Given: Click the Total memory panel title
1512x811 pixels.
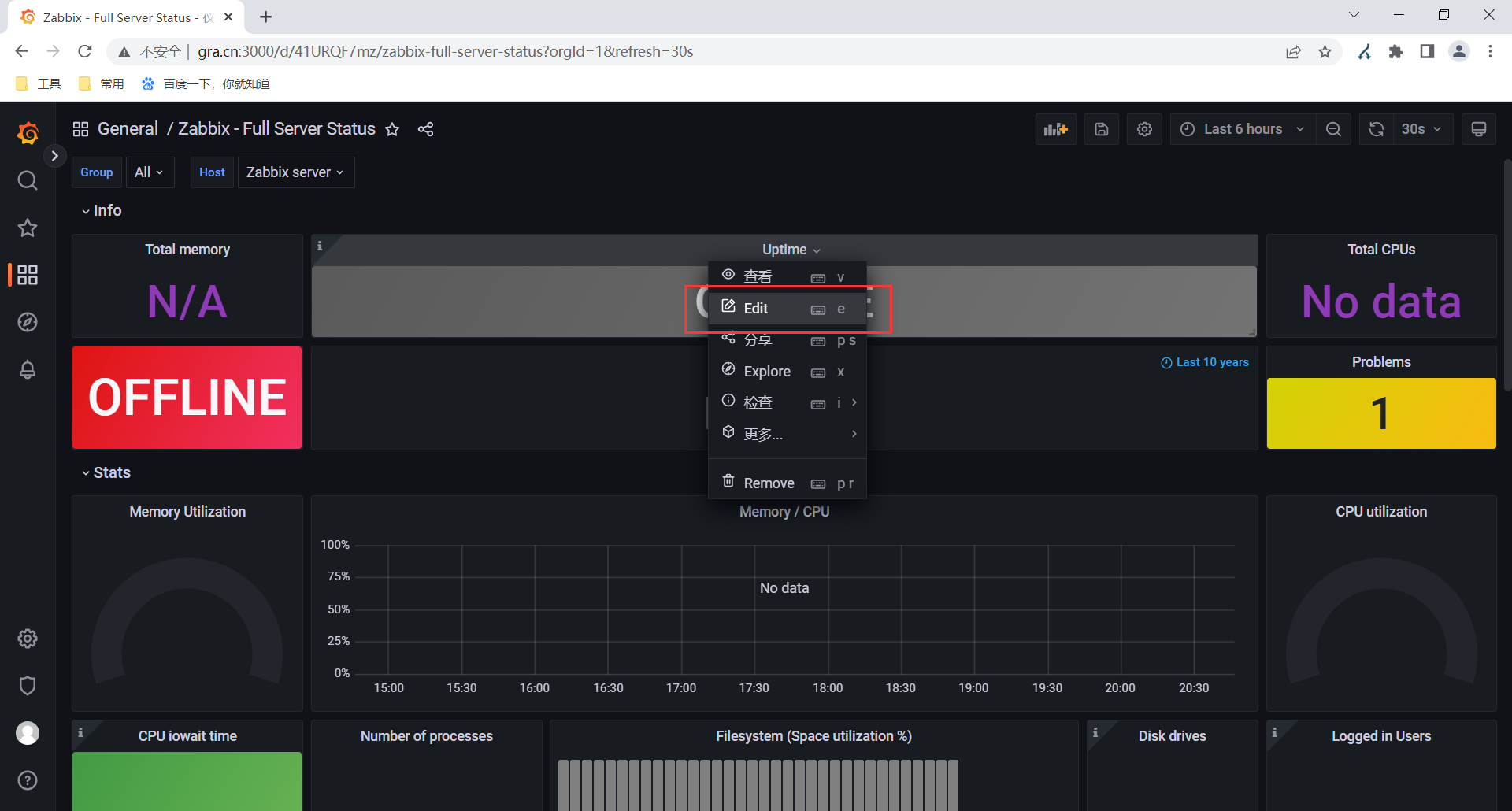Looking at the screenshot, I should pos(187,250).
